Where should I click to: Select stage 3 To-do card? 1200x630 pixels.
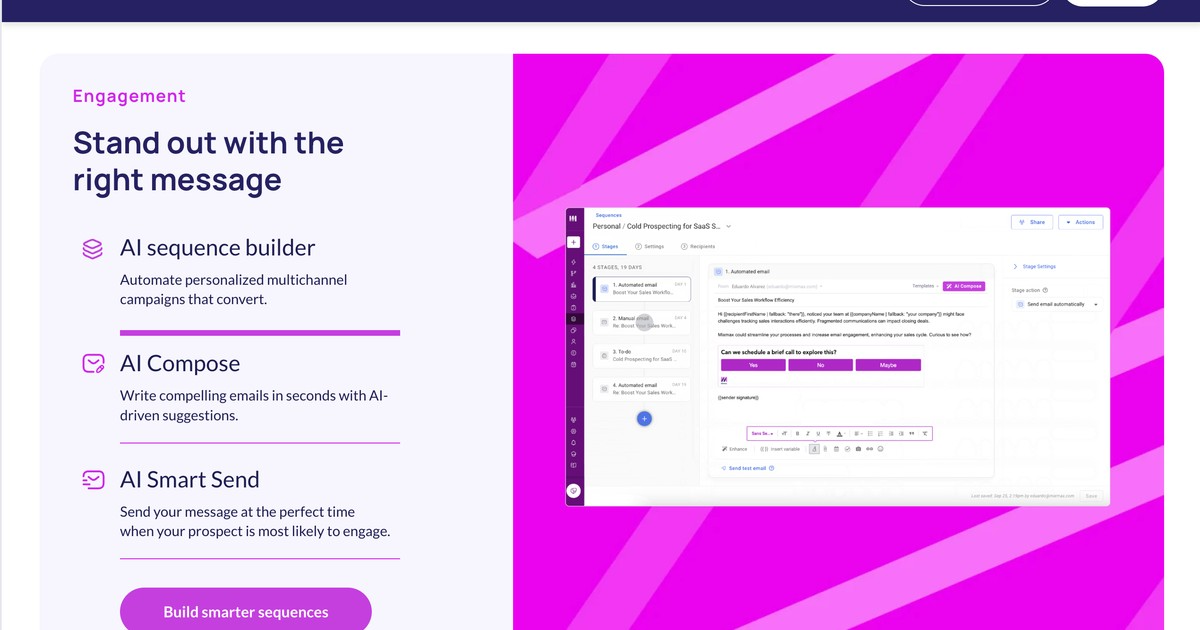pos(642,355)
